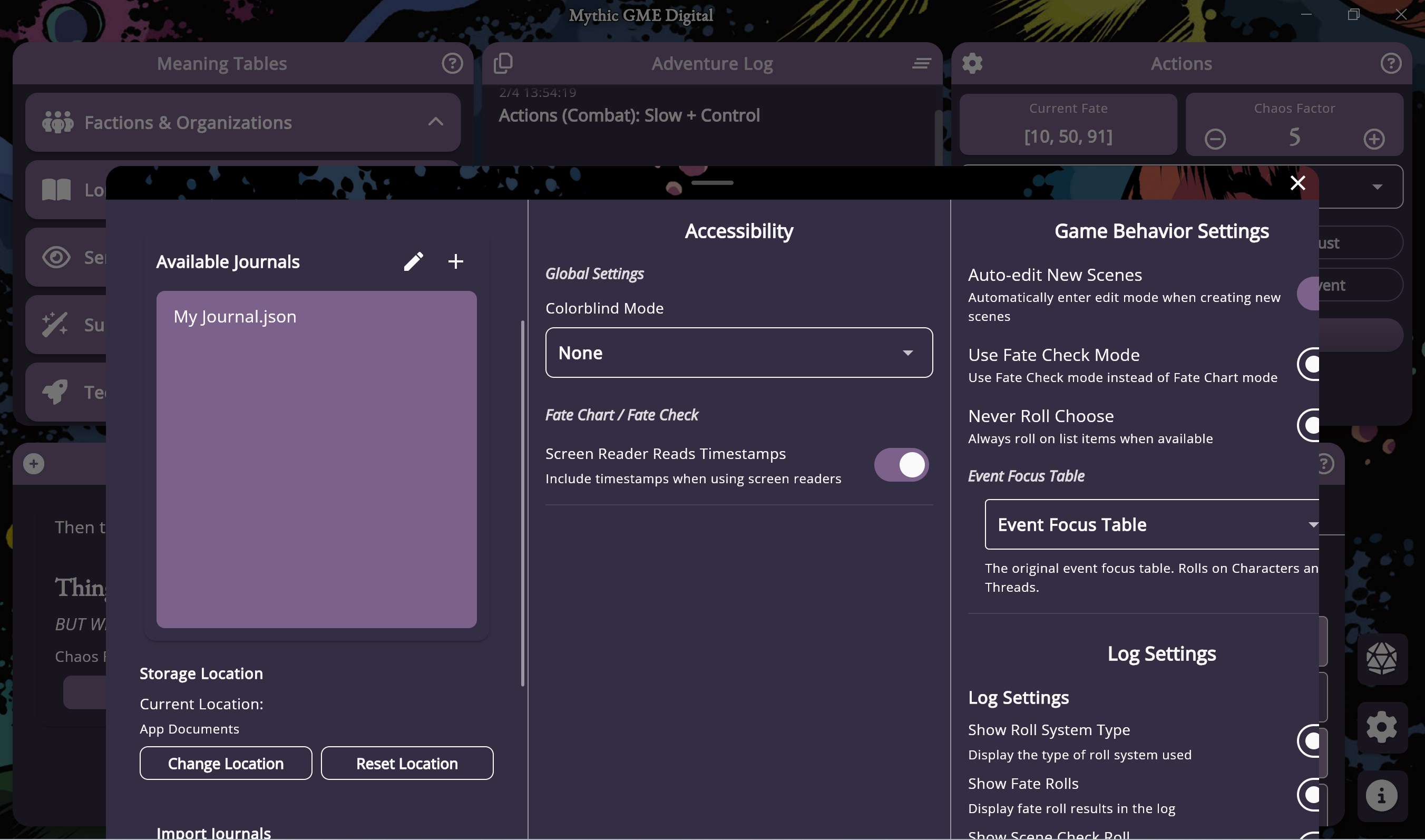Disable Use Fate Check Mode
This screenshot has width=1425, height=840.
coord(1310,365)
